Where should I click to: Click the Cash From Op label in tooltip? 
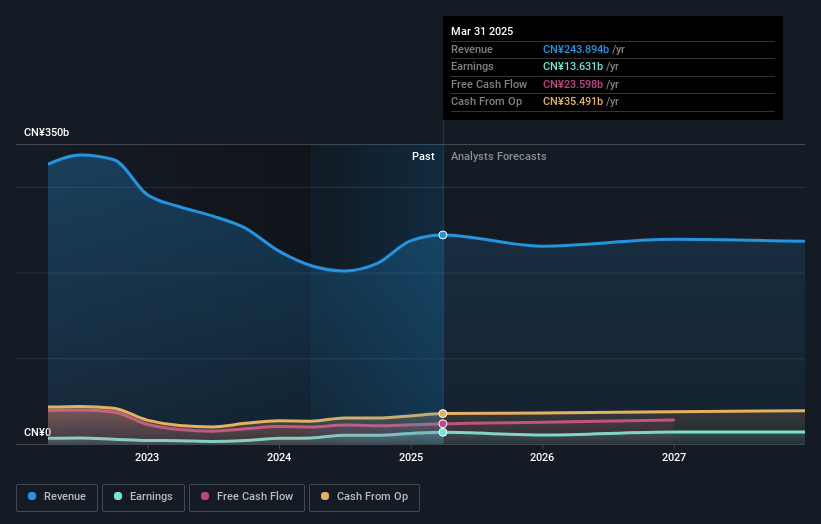pos(486,102)
